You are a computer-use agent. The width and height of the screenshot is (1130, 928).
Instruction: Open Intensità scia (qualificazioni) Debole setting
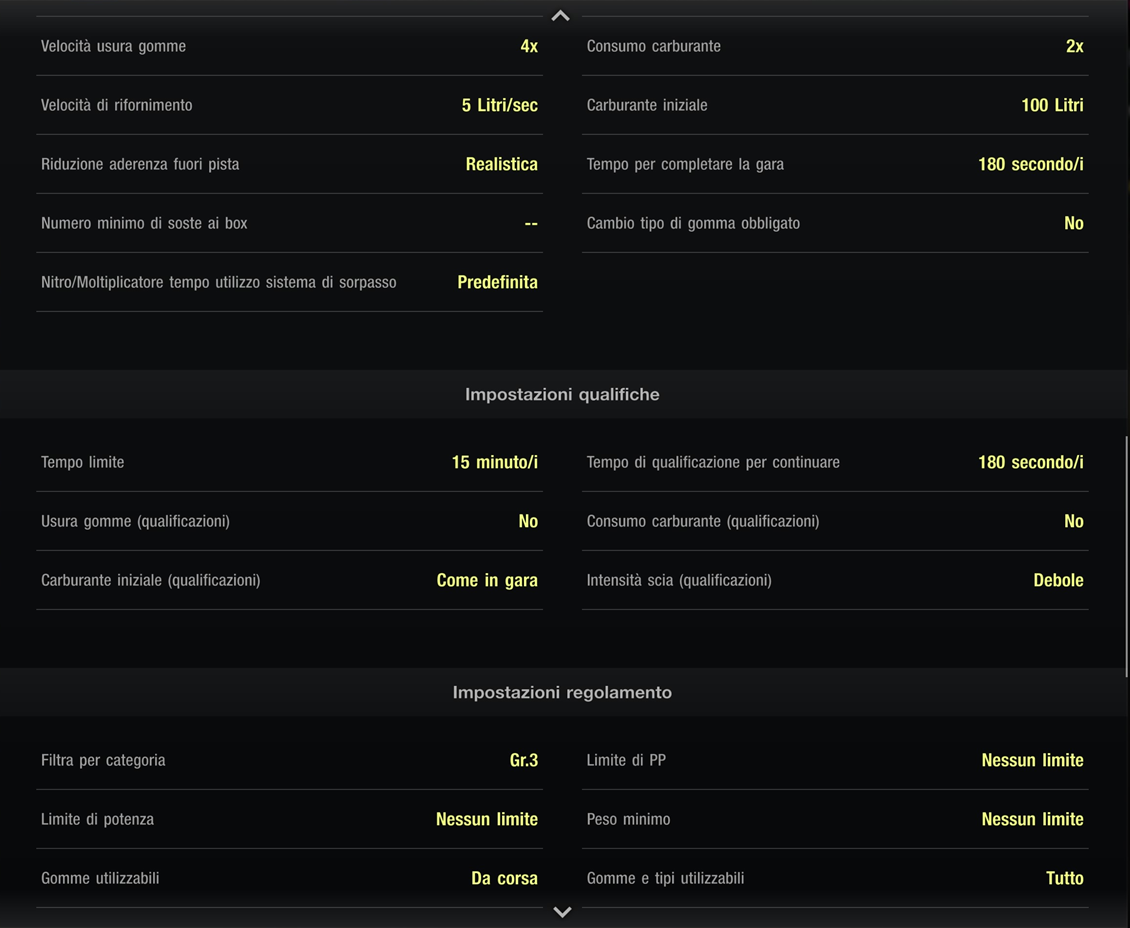[x=835, y=580]
